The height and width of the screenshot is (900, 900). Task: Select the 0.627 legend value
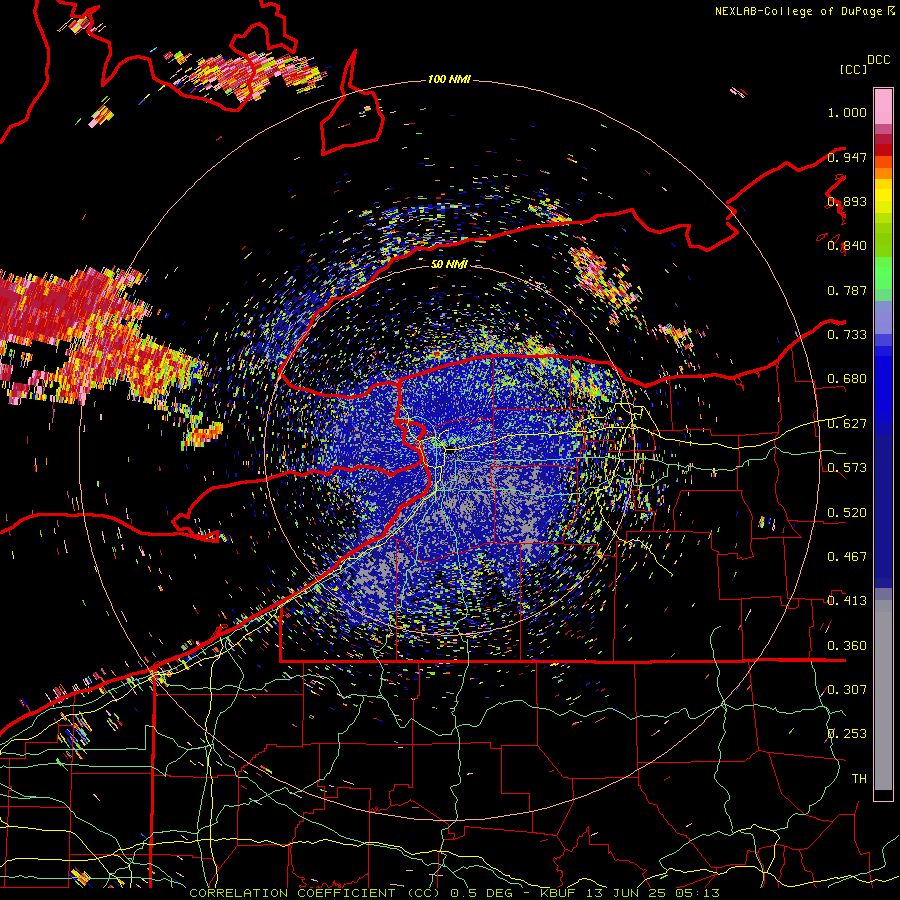coord(847,424)
